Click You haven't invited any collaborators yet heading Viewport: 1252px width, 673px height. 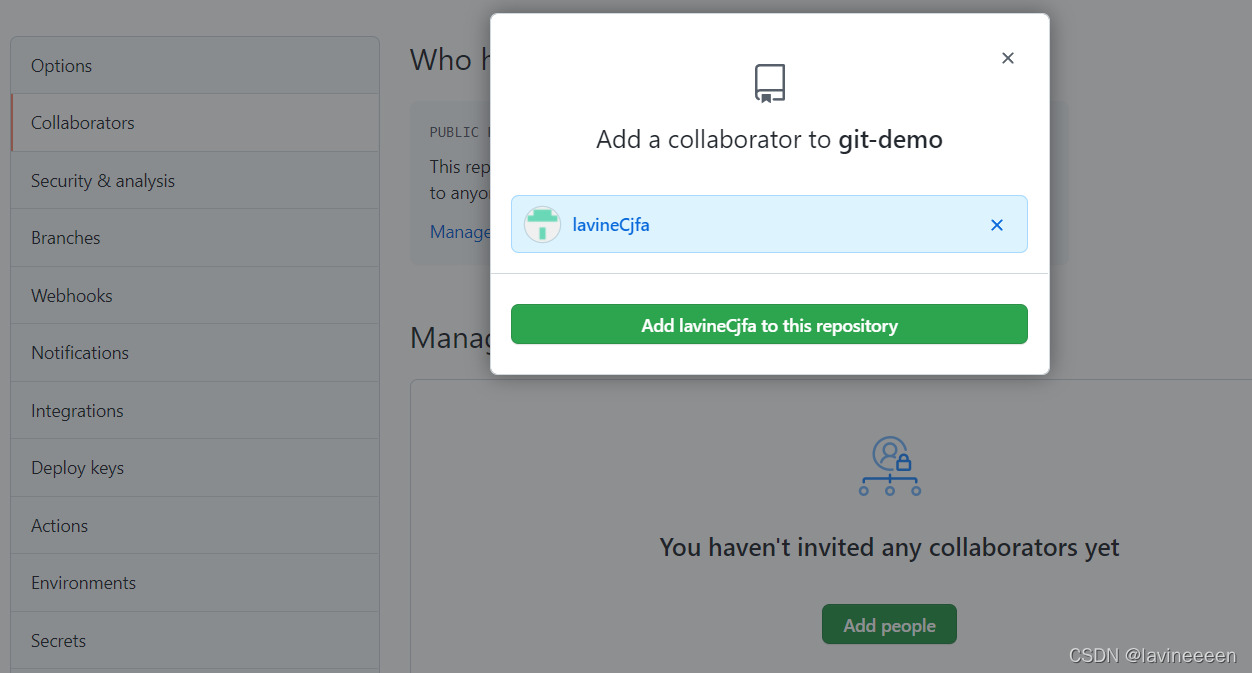click(x=889, y=548)
